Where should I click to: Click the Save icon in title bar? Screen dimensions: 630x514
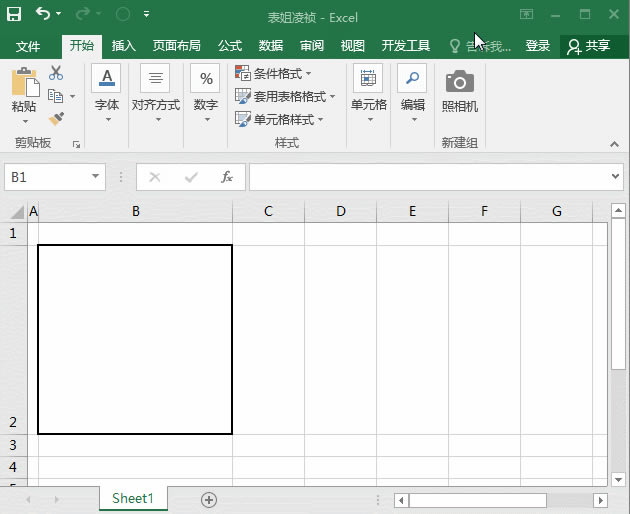coord(14,15)
